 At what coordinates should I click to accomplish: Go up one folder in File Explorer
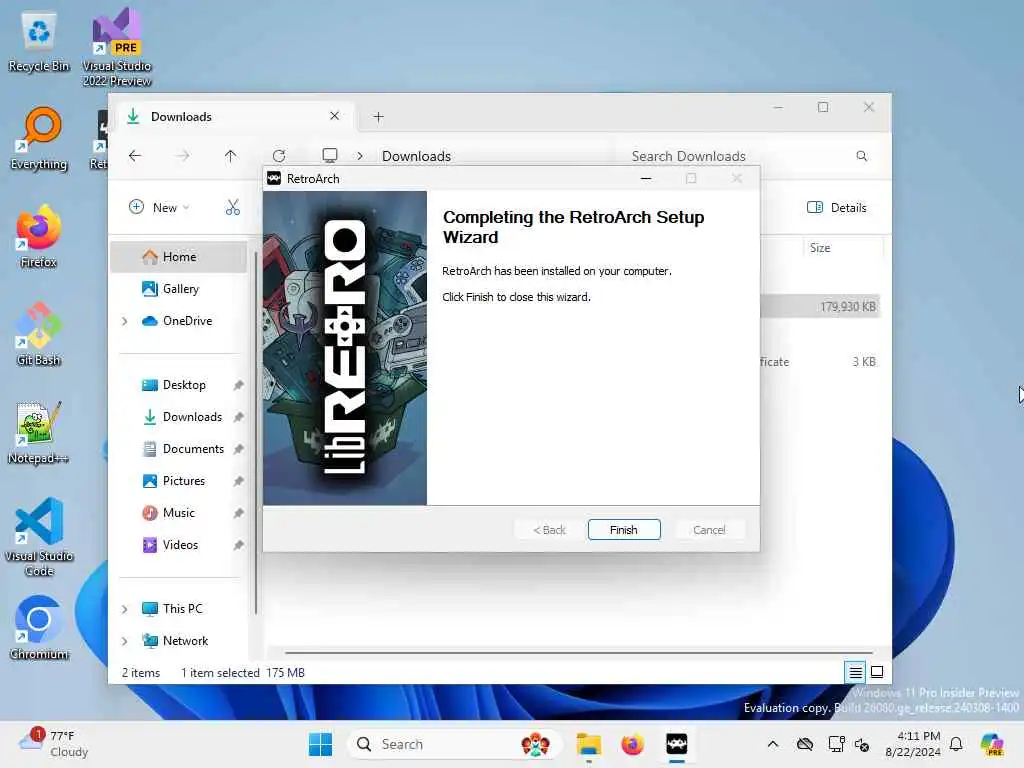[x=231, y=155]
